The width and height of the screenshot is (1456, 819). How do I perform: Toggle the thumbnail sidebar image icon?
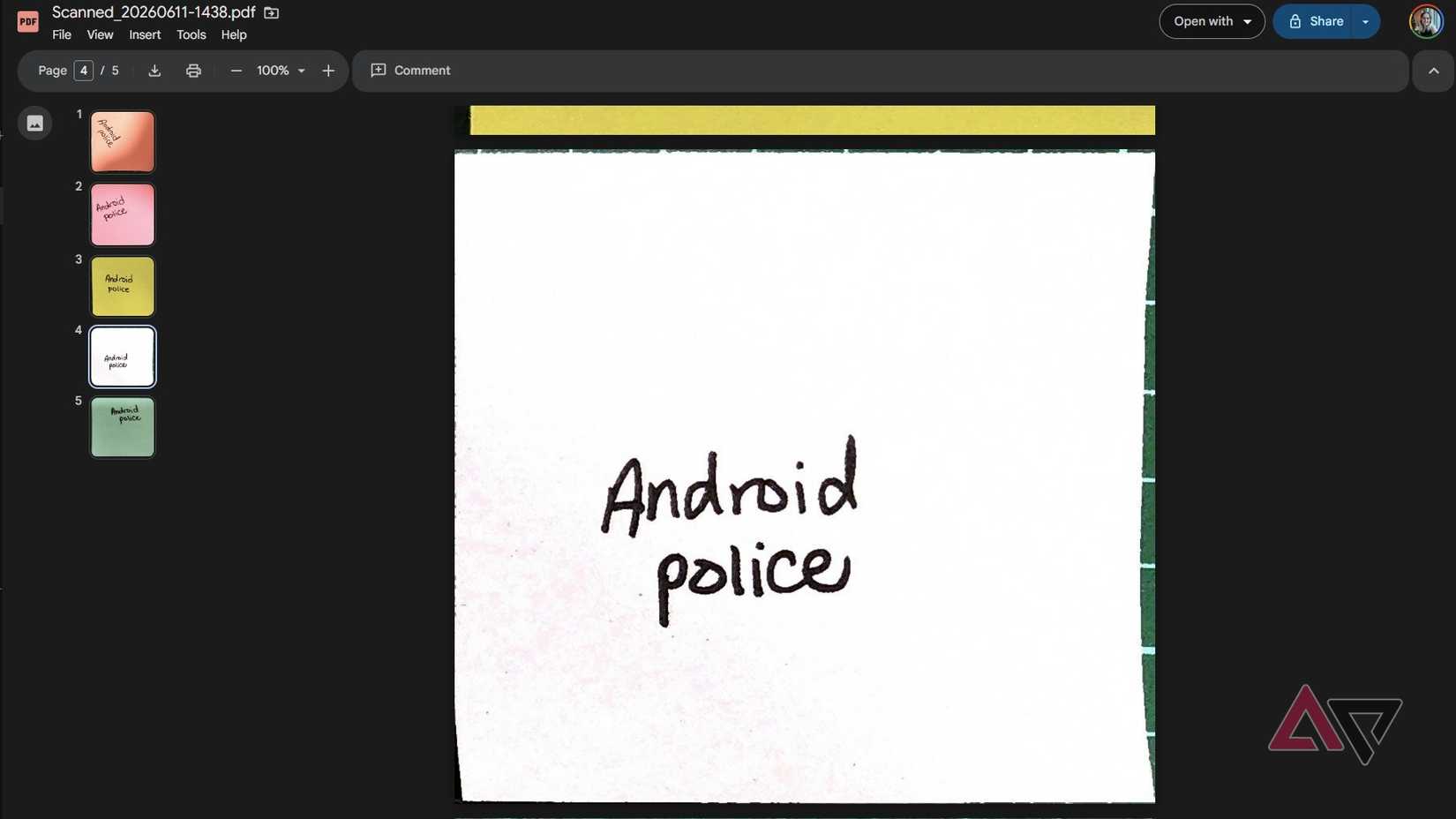click(35, 124)
